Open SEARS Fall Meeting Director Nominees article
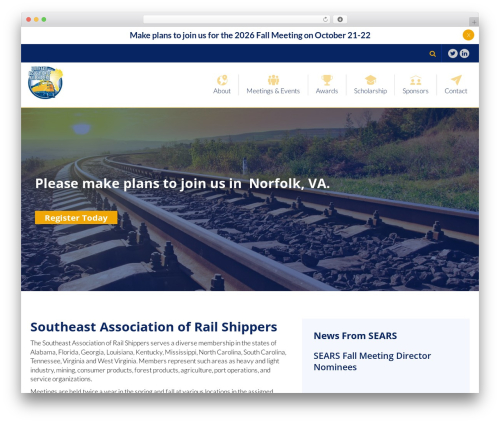 point(372,361)
